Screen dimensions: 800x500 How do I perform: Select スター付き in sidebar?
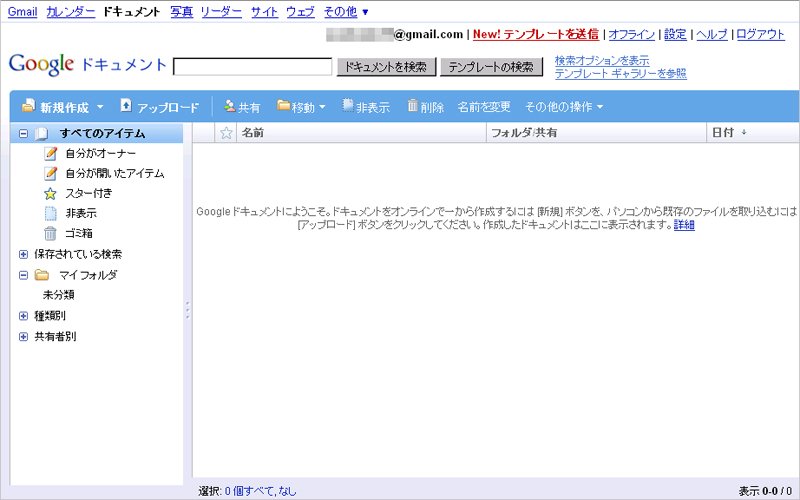click(x=89, y=193)
